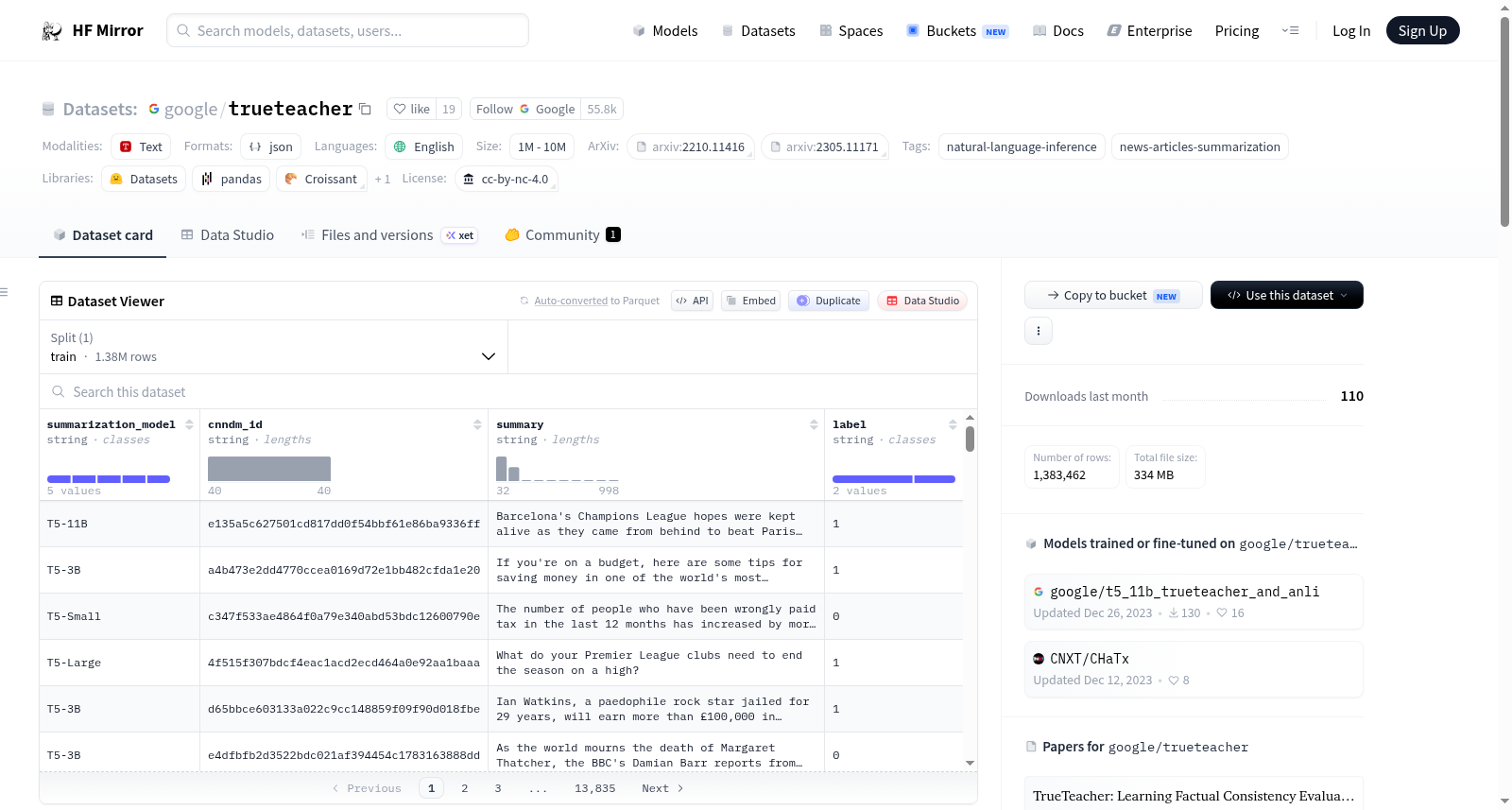Go to page 2 of the dataset

pyautogui.click(x=464, y=788)
